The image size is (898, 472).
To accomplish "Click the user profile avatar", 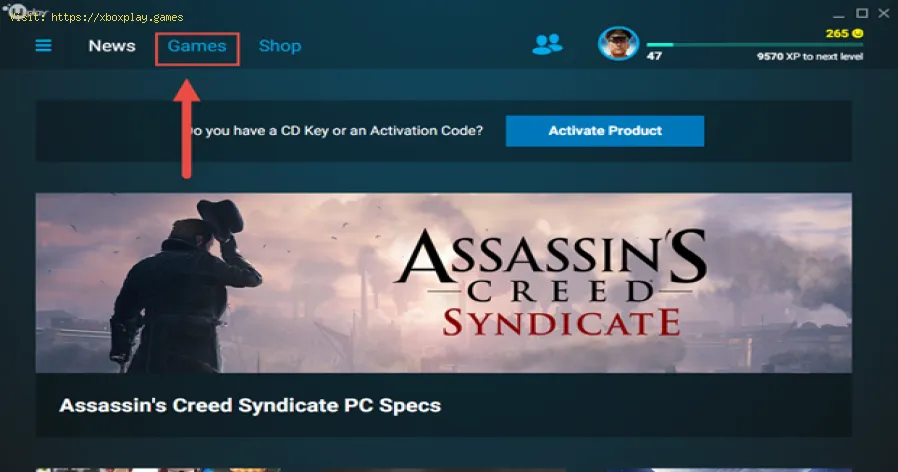I will point(618,44).
